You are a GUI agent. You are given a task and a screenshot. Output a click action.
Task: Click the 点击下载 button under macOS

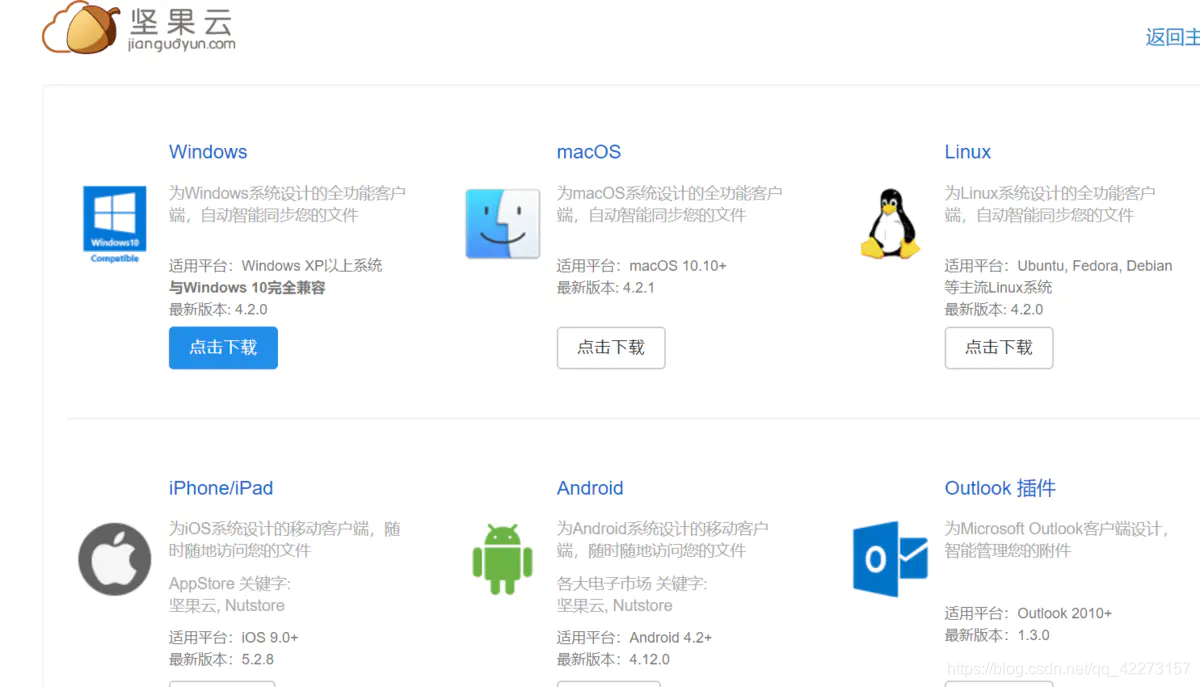pyautogui.click(x=611, y=347)
